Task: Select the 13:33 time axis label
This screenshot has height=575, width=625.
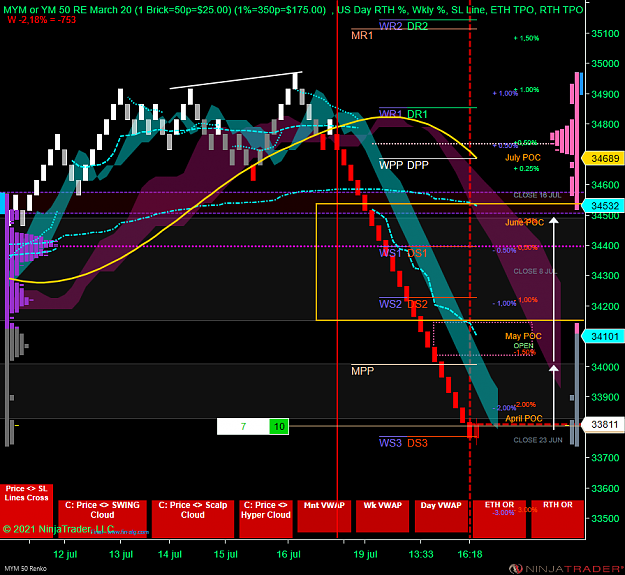Action: pos(421,554)
